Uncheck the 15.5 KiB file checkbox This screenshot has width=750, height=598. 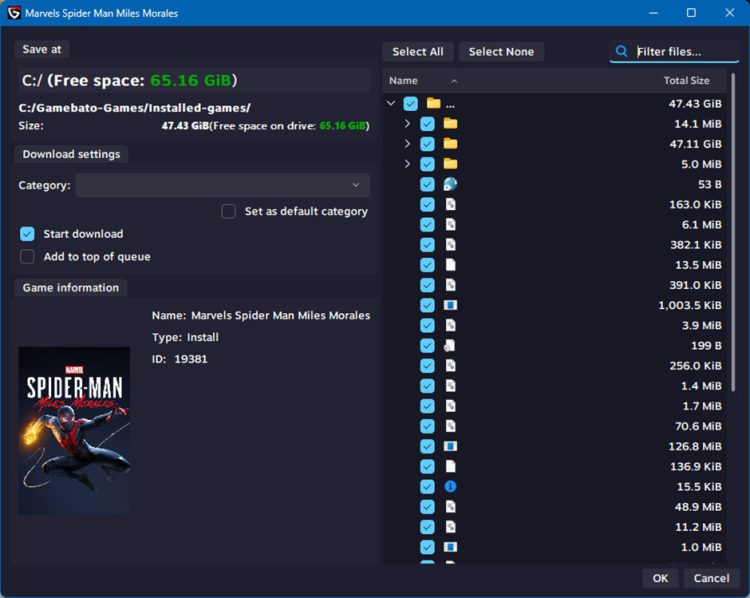coord(427,487)
